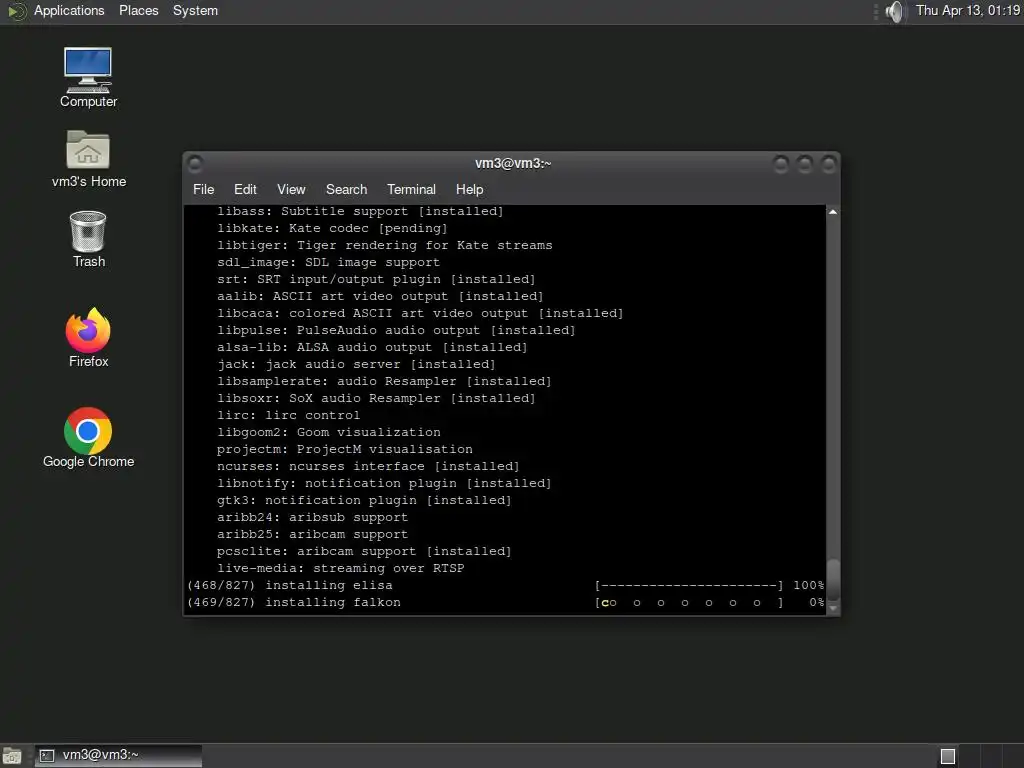The height and width of the screenshot is (768, 1024).
Task: Open the Terminal menu in menu bar
Action: pos(411,189)
